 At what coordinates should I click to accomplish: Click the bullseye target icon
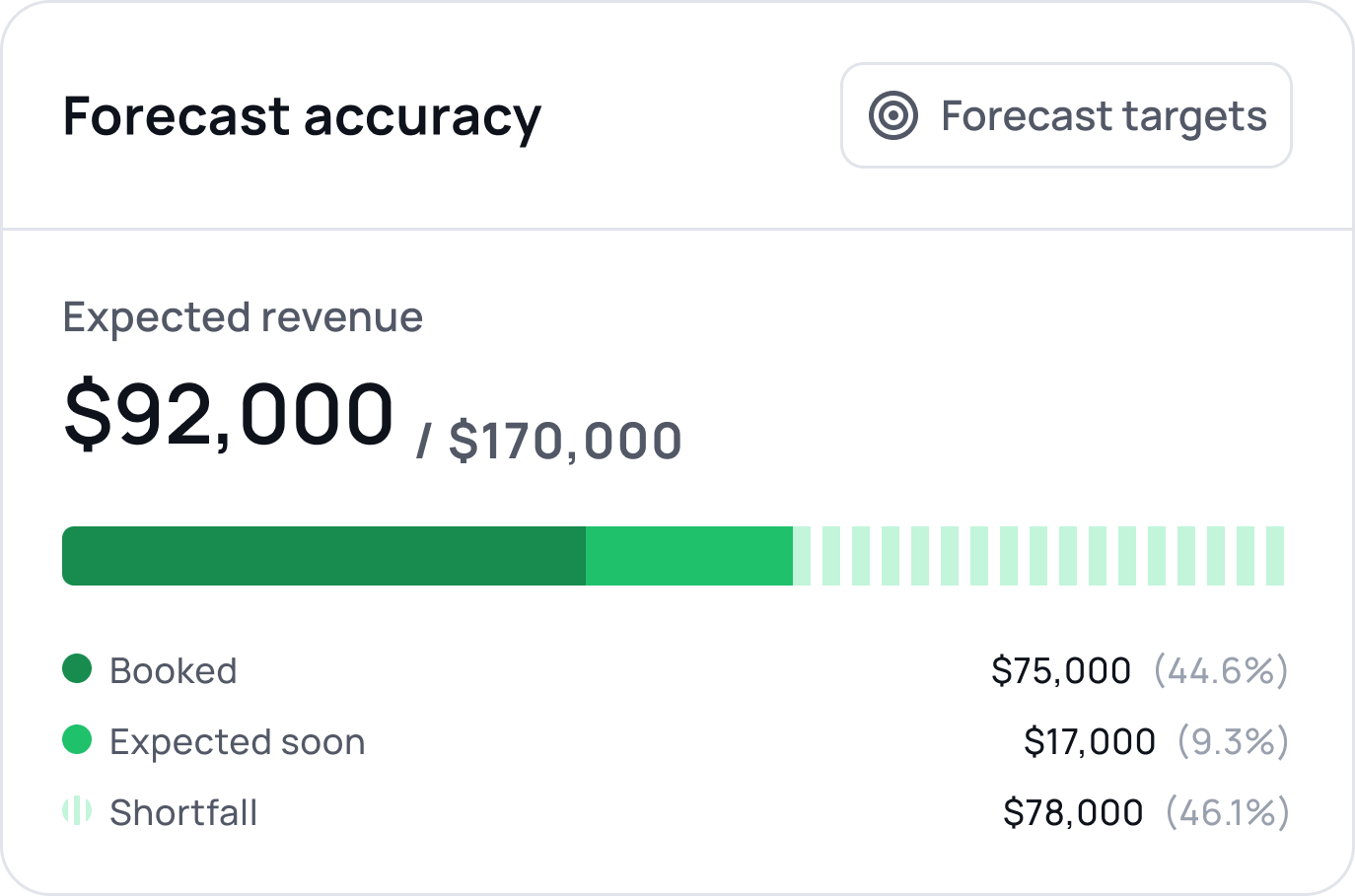pyautogui.click(x=893, y=115)
